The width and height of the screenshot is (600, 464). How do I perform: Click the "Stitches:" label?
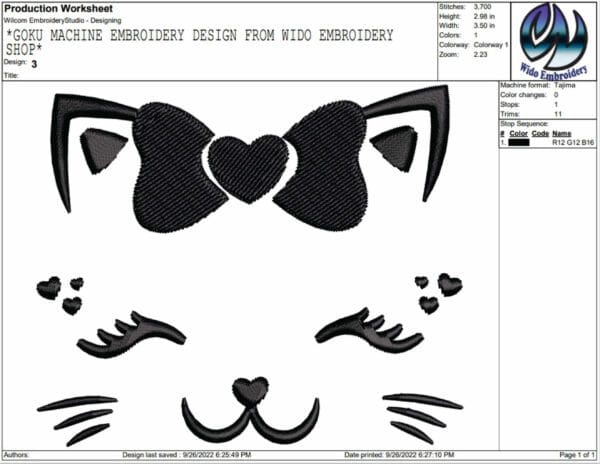[452, 7]
